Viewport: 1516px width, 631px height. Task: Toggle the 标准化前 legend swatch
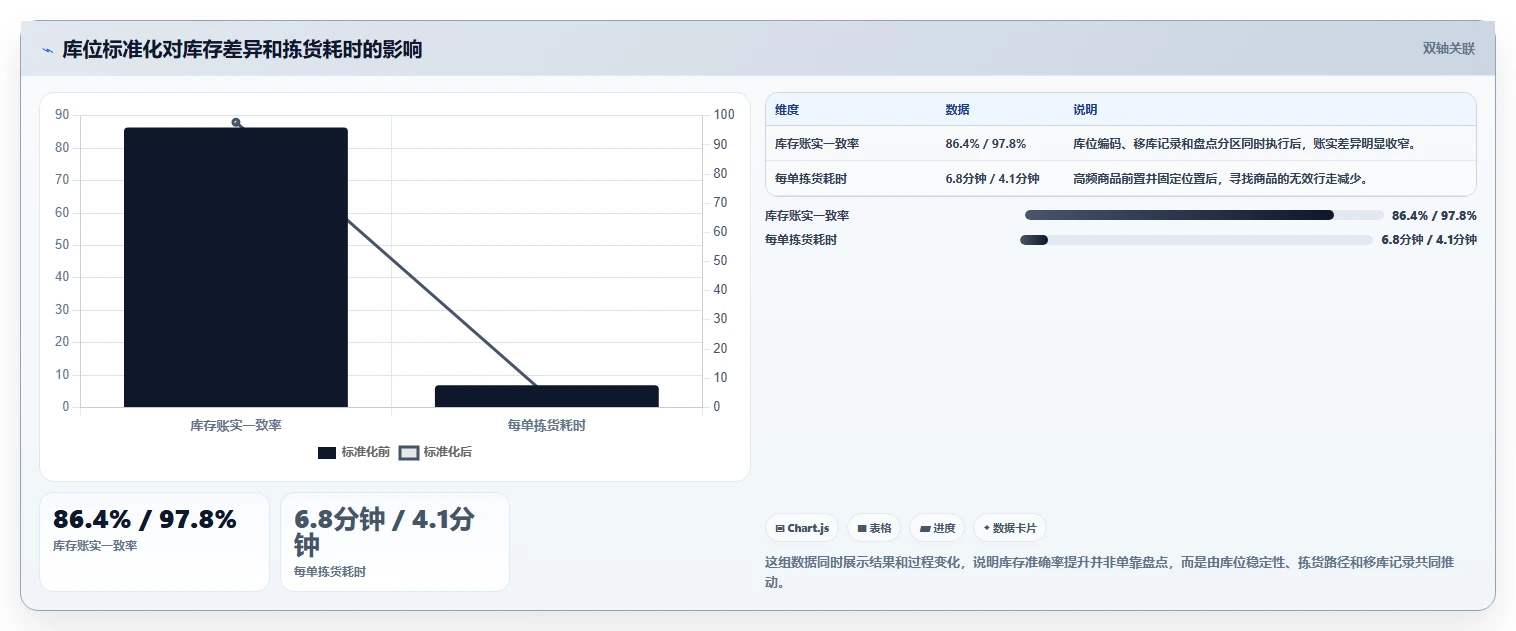pyautogui.click(x=327, y=453)
